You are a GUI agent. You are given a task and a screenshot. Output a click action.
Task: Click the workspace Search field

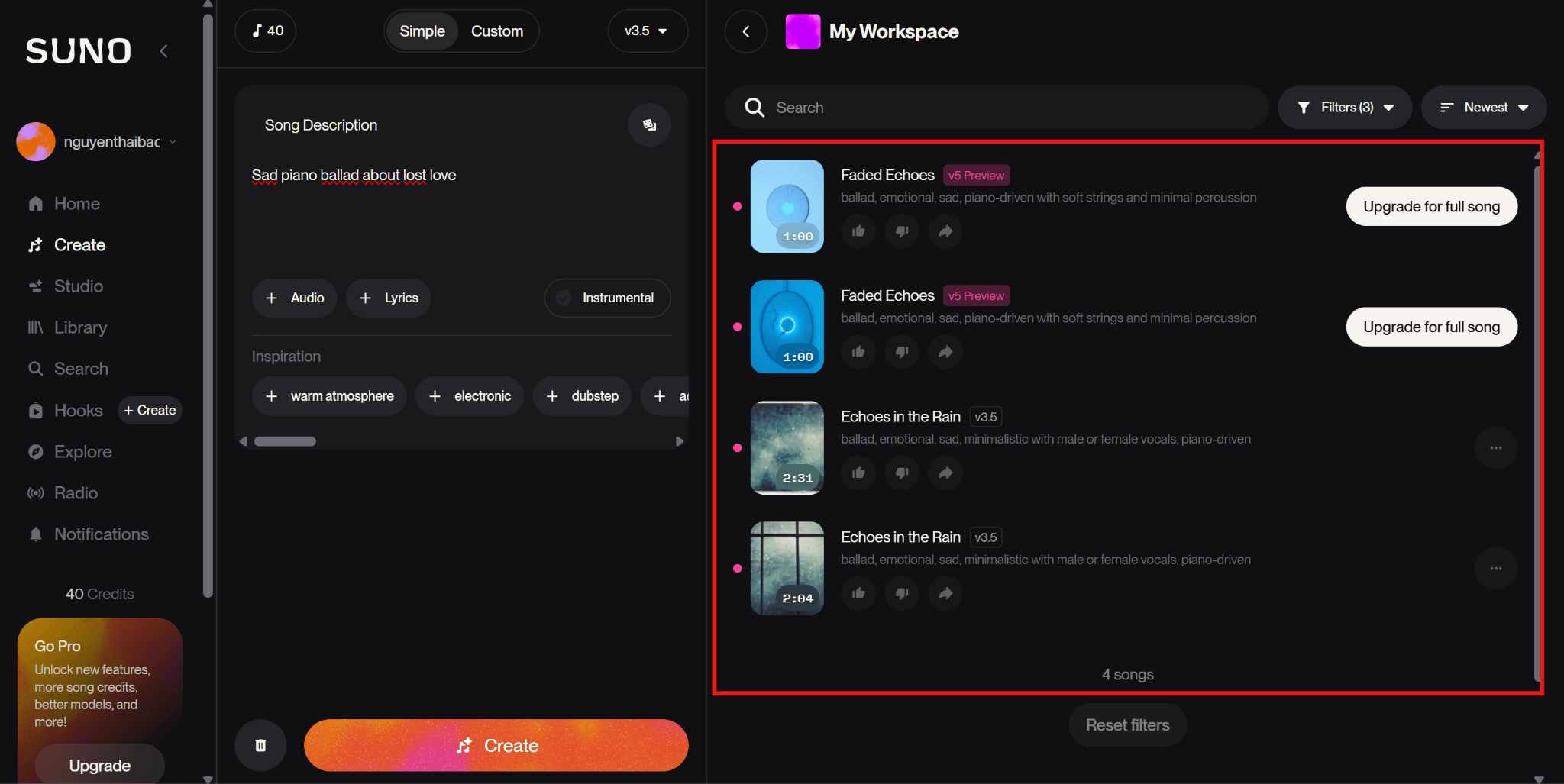click(997, 108)
